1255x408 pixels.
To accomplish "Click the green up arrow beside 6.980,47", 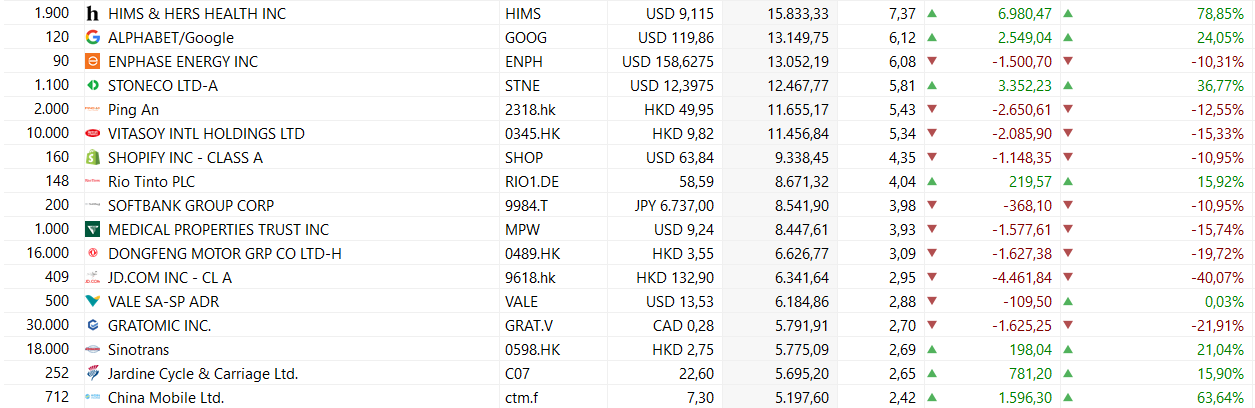I will coord(933,14).
